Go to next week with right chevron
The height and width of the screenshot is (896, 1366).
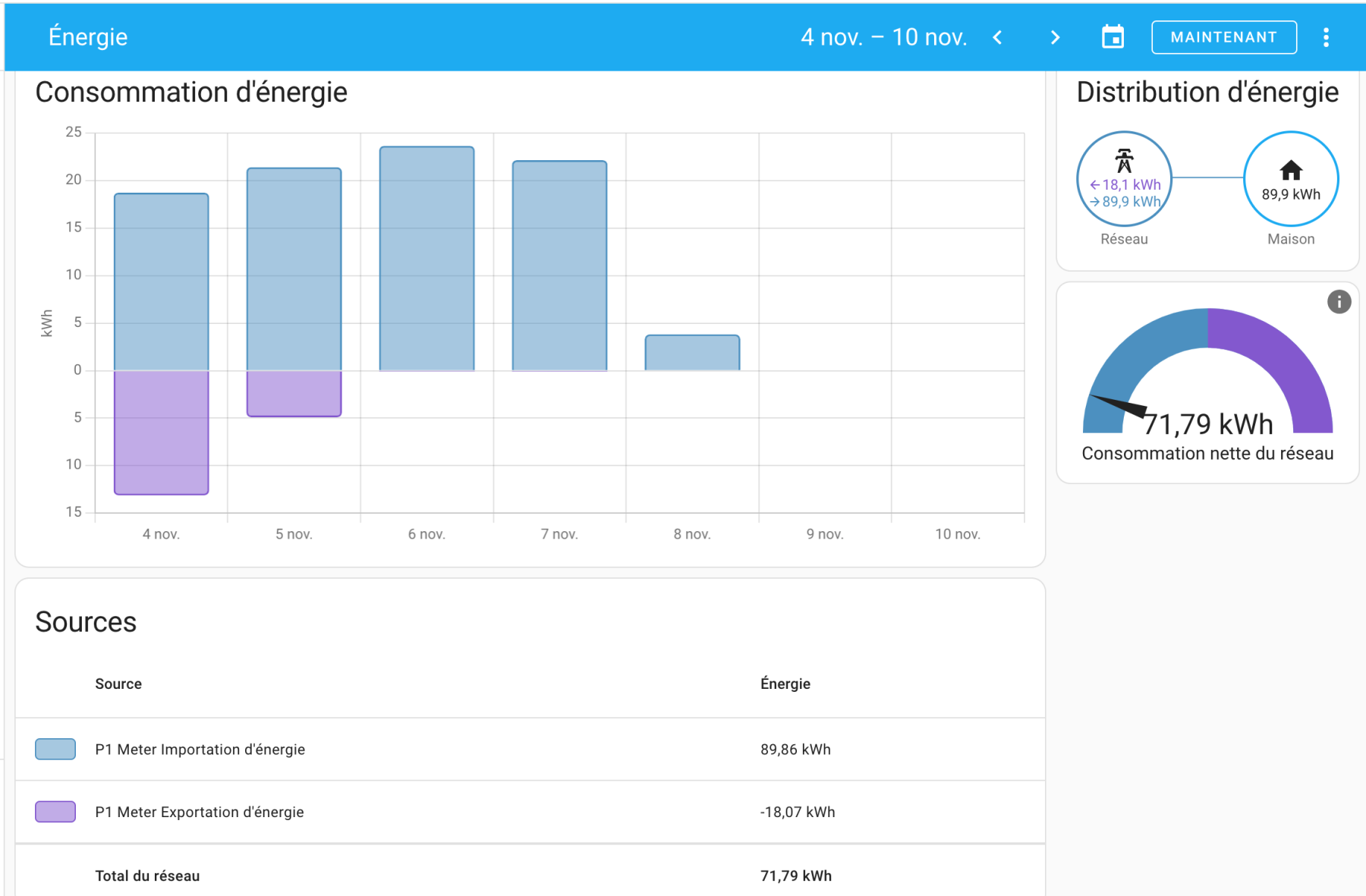coord(1055,37)
